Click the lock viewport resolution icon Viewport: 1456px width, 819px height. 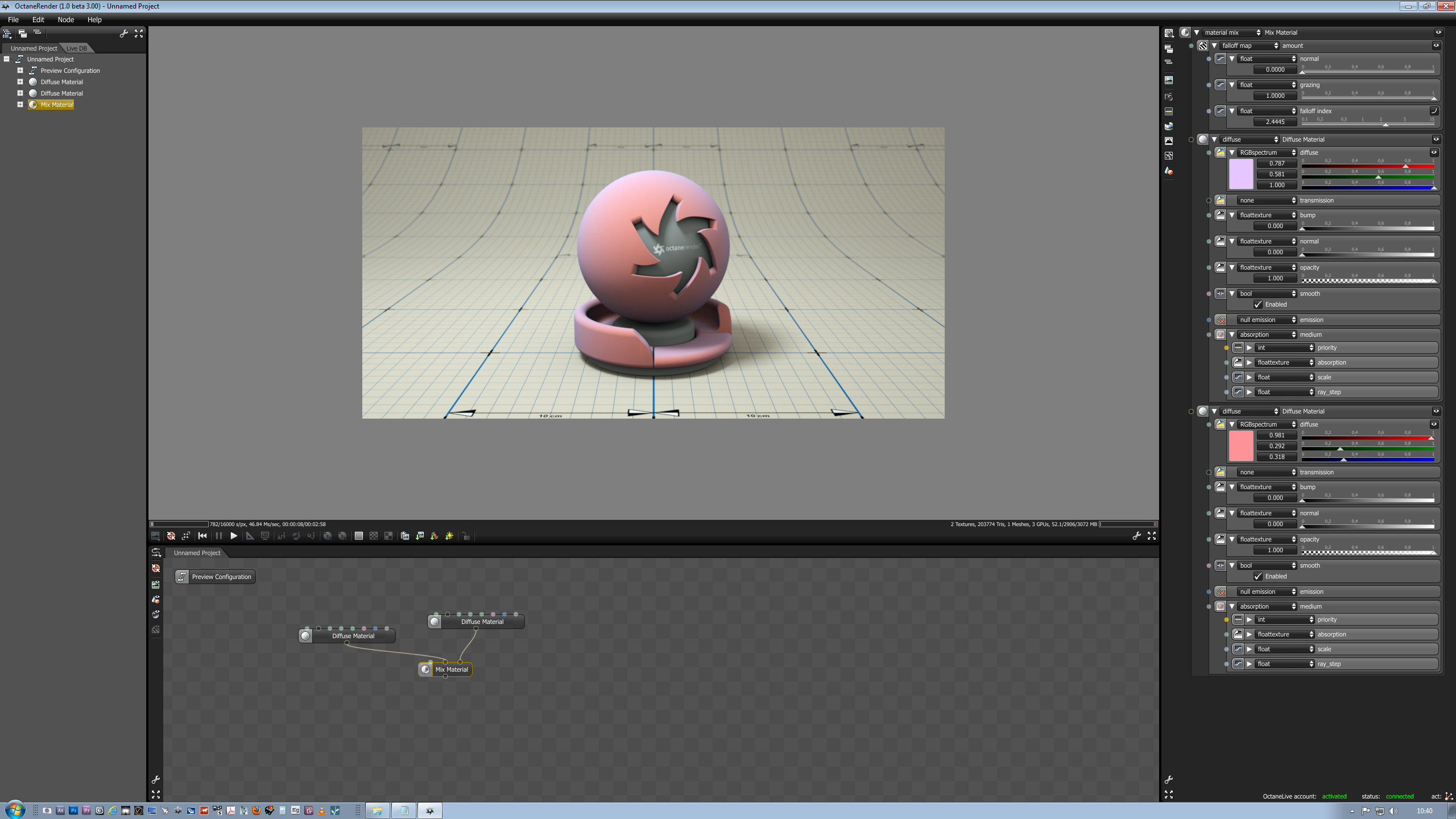pos(466,536)
